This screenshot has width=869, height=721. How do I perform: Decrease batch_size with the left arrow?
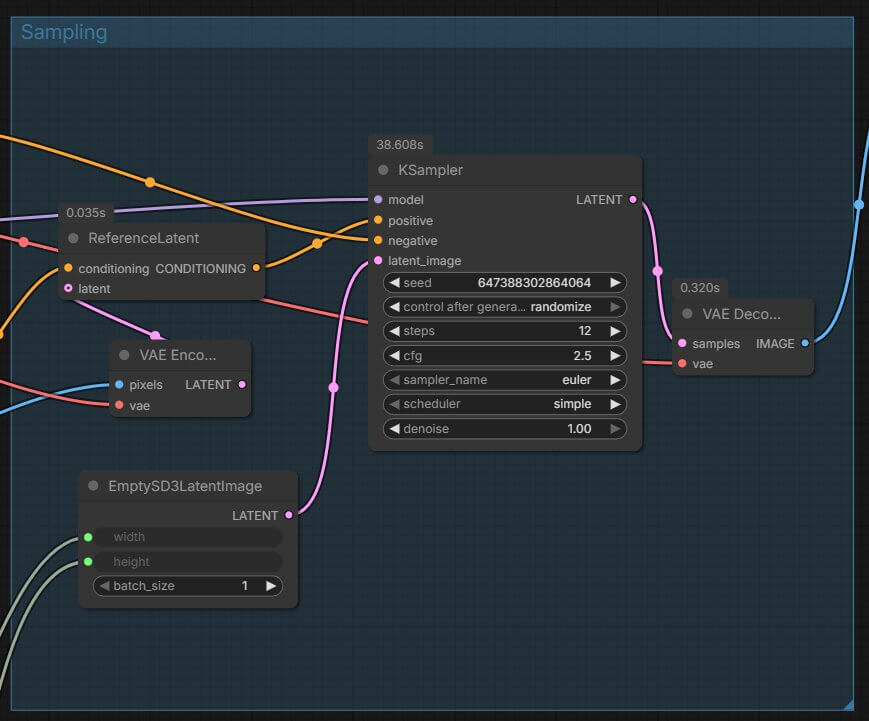(x=104, y=586)
